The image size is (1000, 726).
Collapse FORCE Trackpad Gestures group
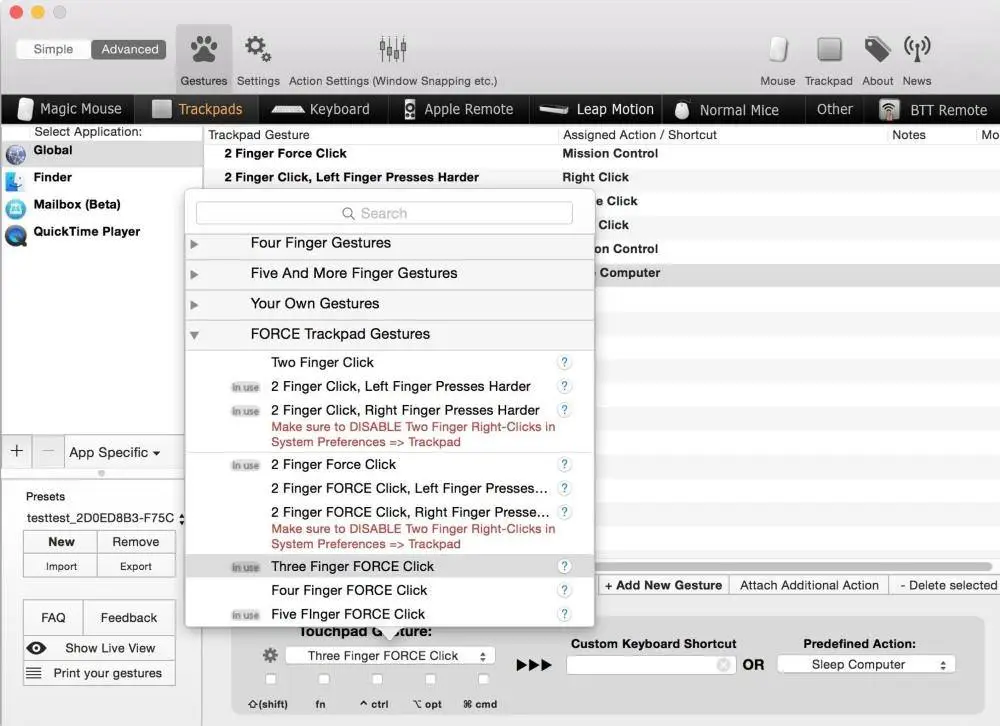point(195,335)
